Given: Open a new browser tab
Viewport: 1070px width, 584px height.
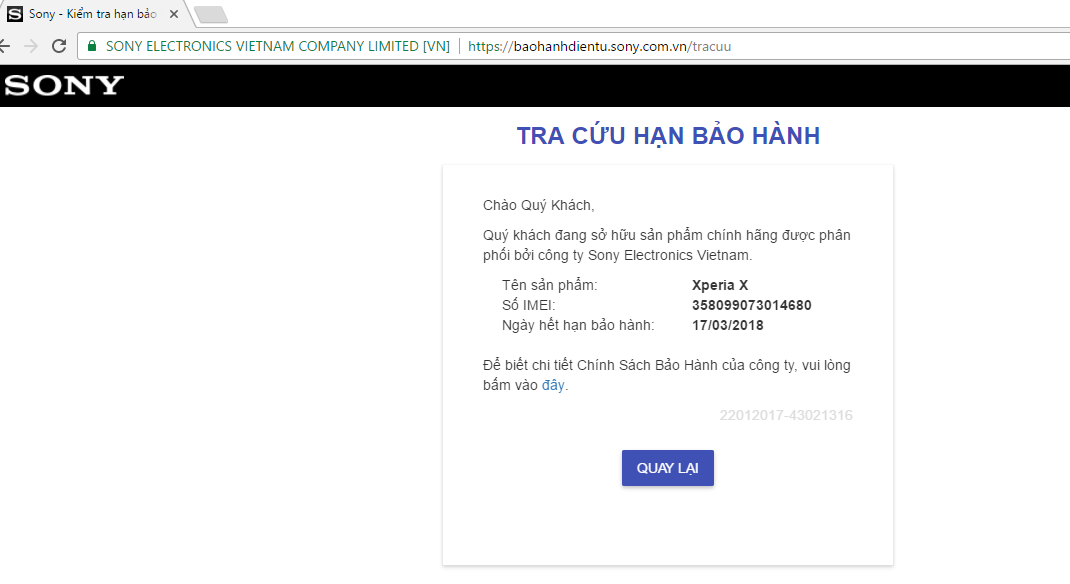Looking at the screenshot, I should click(211, 14).
